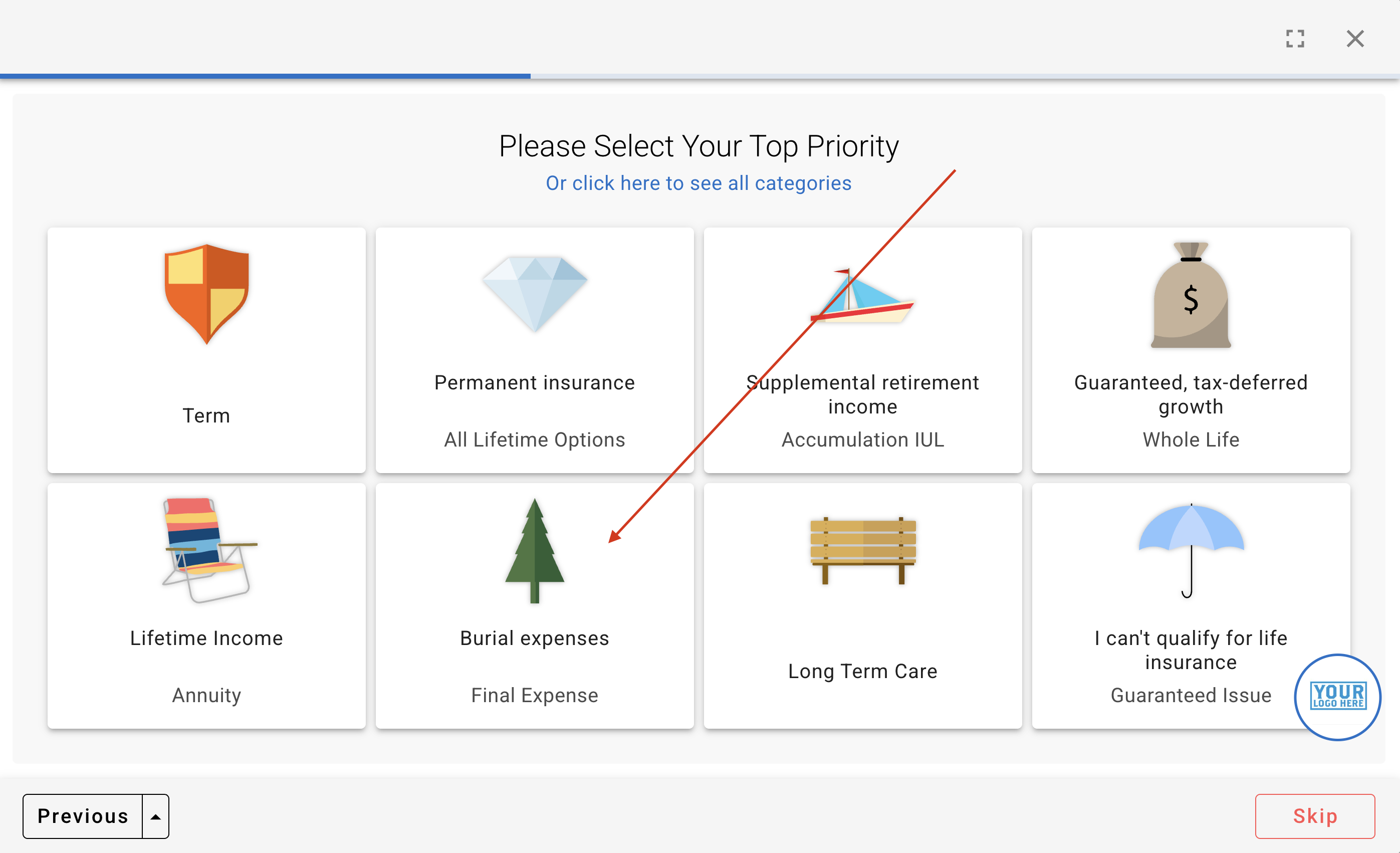
Task: Click the wooden bench Long Term Care icon
Action: coord(862,549)
